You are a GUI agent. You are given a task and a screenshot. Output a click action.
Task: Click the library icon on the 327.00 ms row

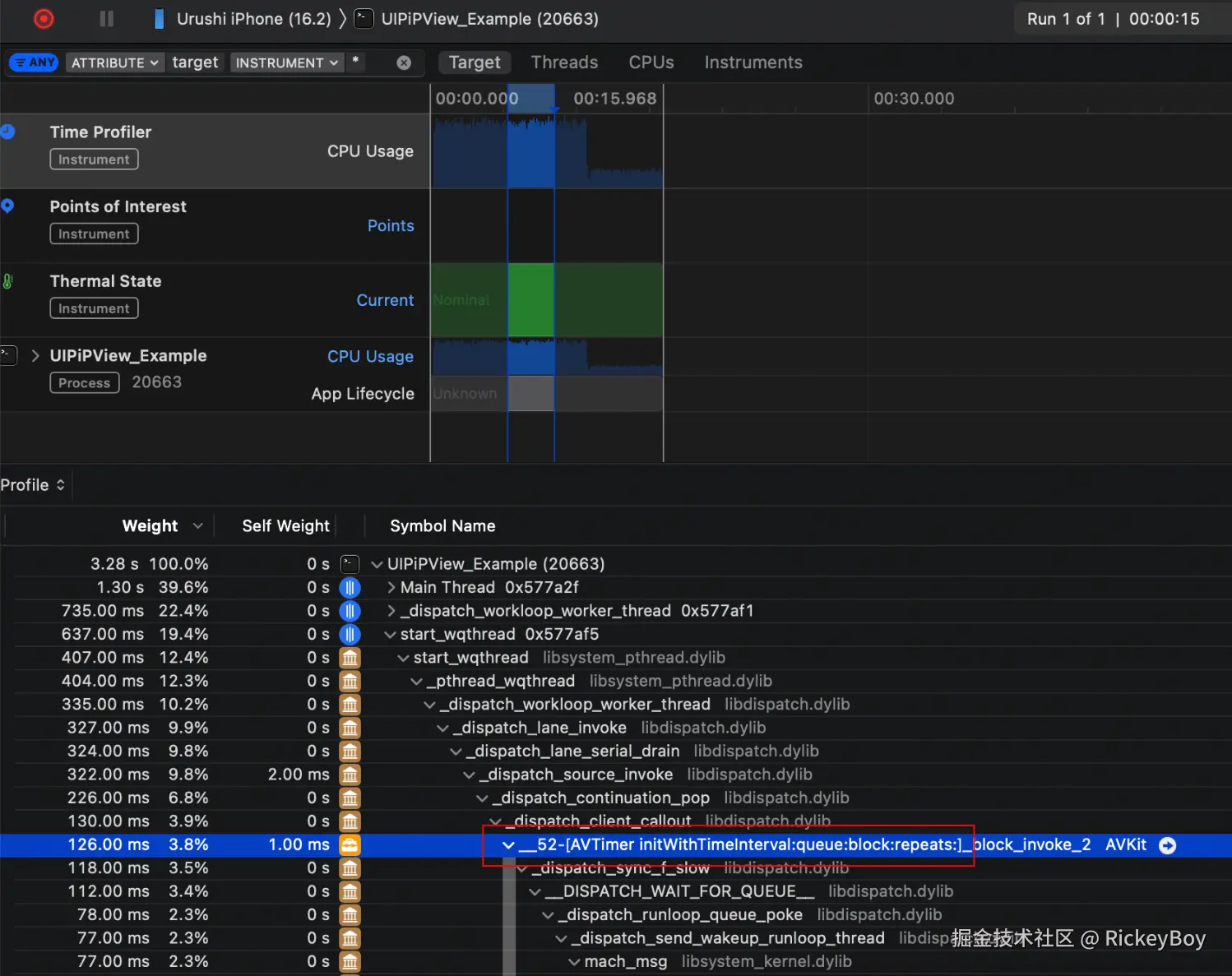(350, 728)
